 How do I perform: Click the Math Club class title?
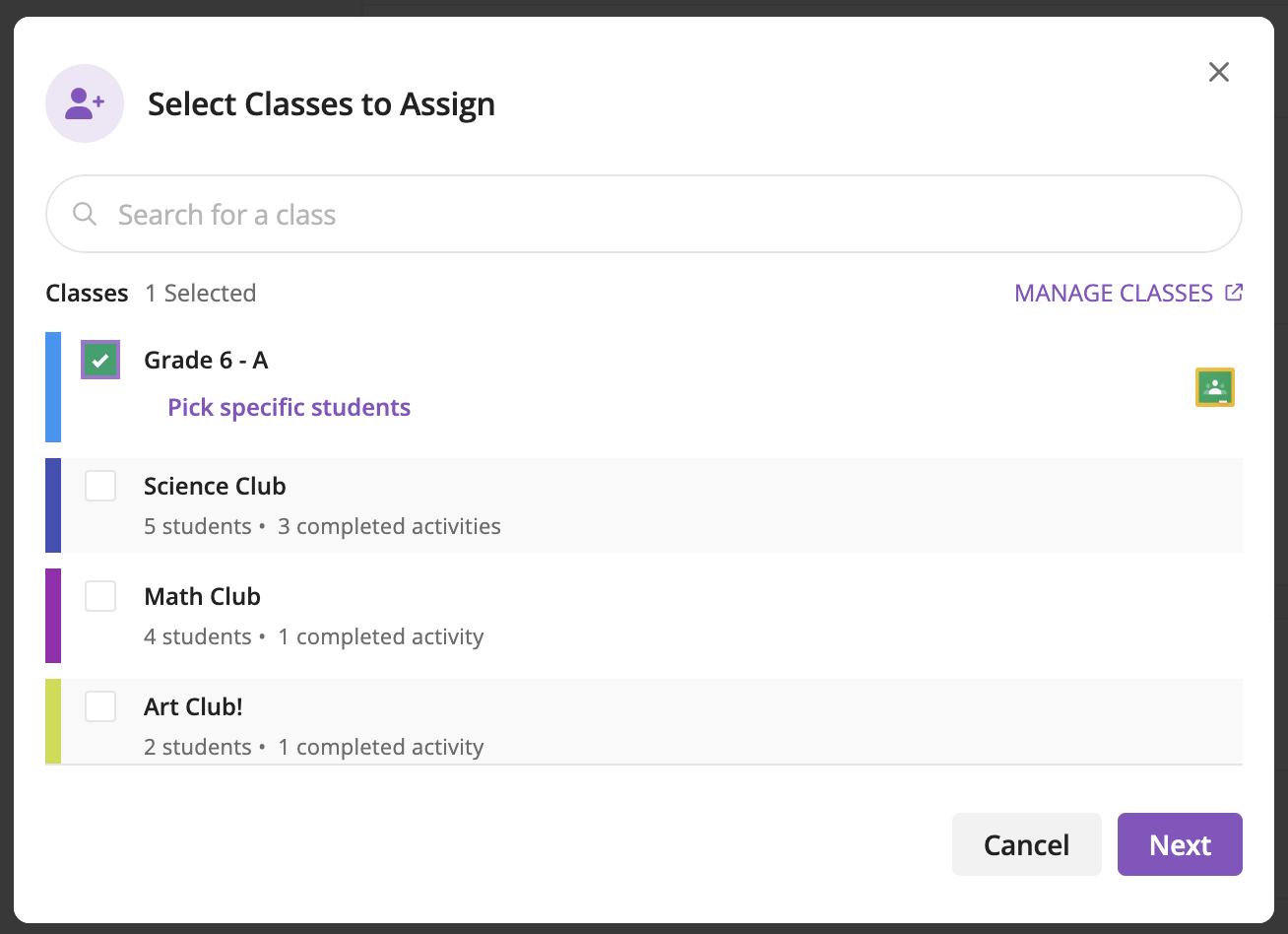202,596
